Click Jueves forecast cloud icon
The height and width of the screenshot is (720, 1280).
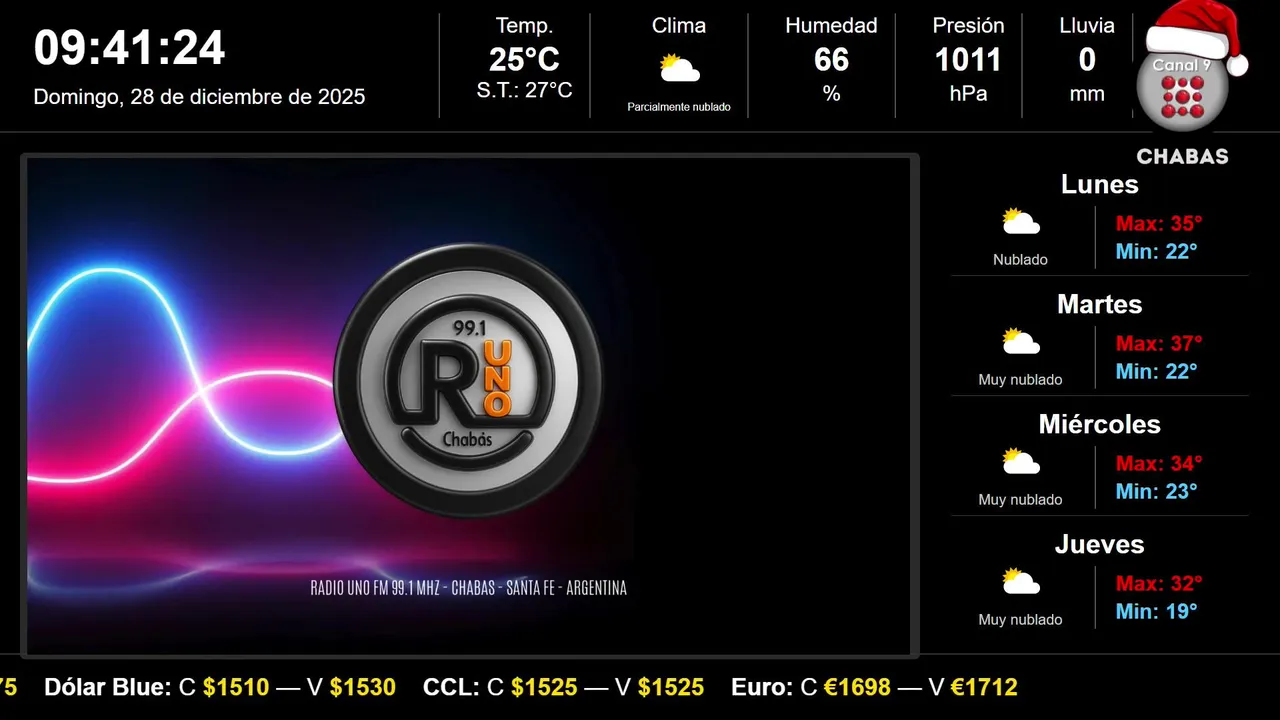coord(1021,582)
